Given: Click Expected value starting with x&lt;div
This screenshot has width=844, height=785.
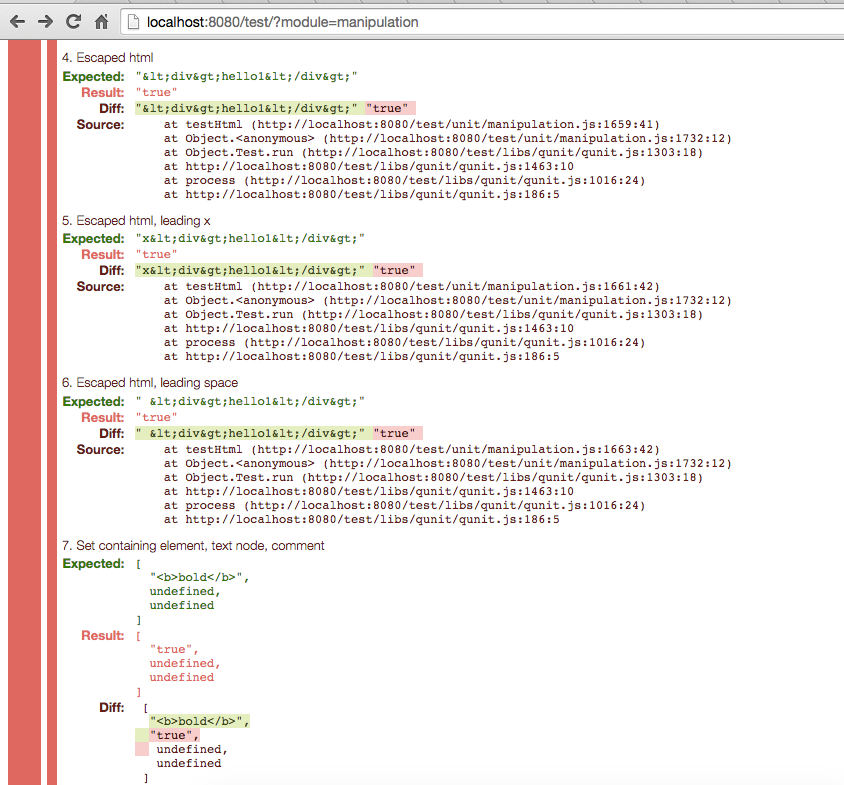Looking at the screenshot, I should [x=250, y=239].
